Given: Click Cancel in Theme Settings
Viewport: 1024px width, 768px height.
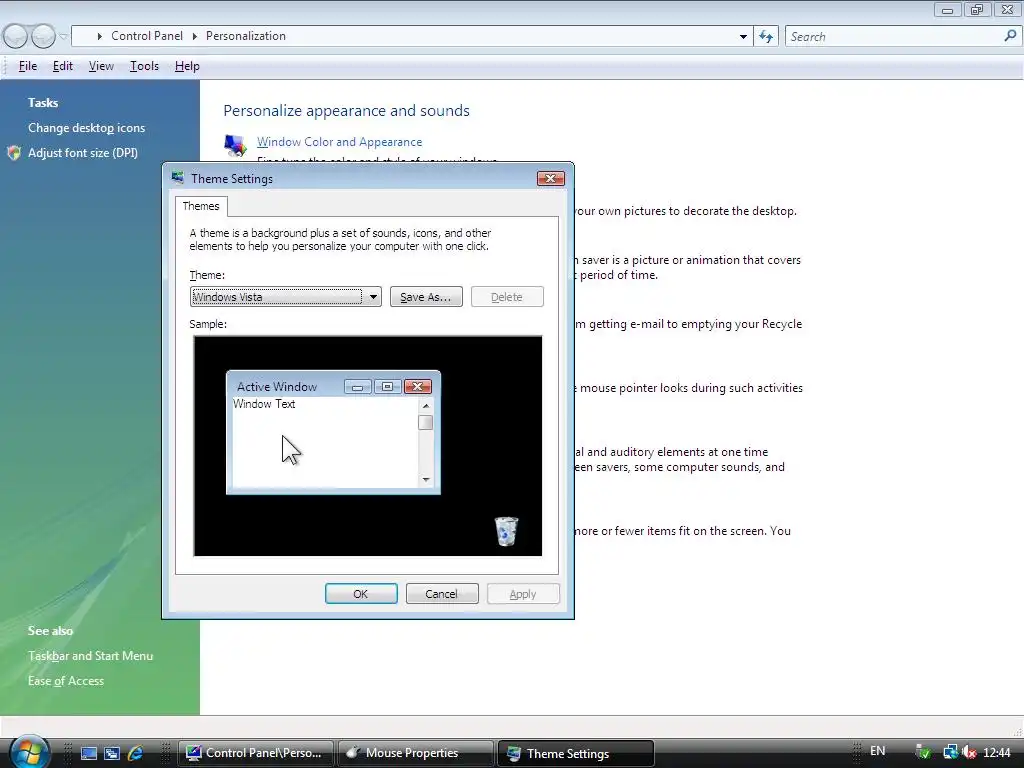Looking at the screenshot, I should tap(442, 594).
